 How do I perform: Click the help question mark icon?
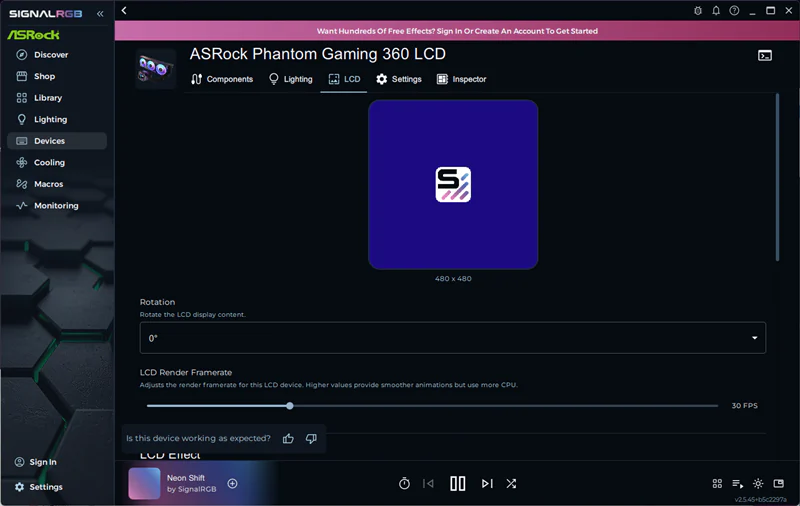point(734,10)
